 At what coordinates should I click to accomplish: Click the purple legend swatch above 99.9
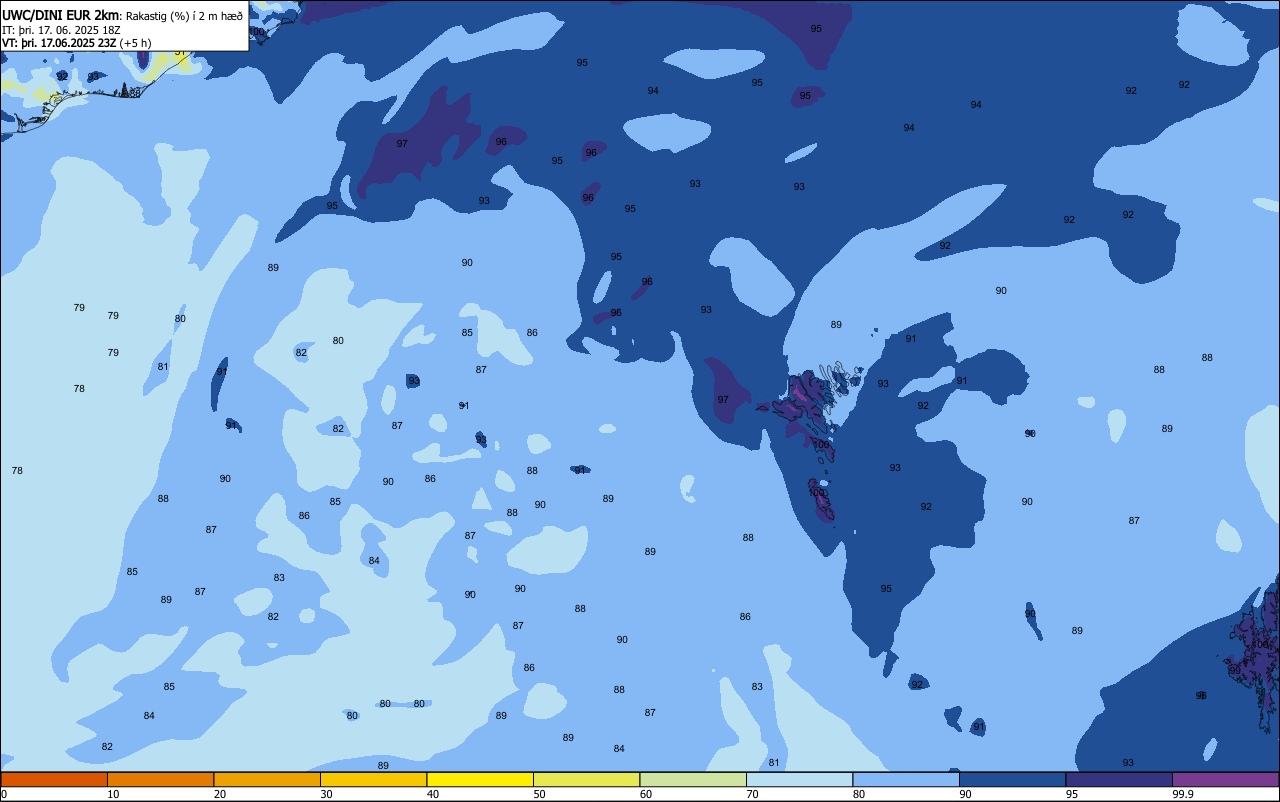click(1225, 779)
